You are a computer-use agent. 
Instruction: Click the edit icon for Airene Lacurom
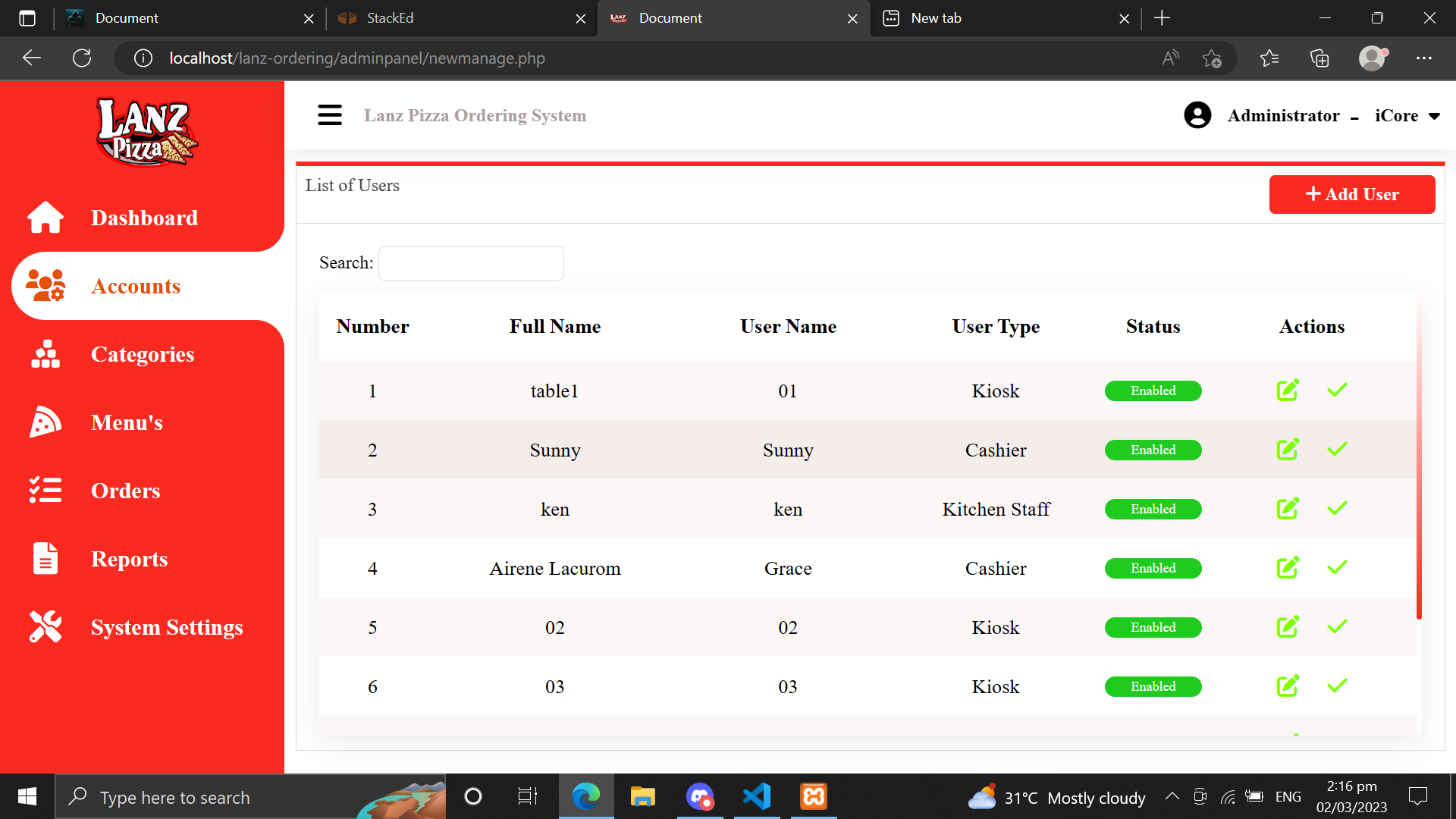coord(1288,568)
